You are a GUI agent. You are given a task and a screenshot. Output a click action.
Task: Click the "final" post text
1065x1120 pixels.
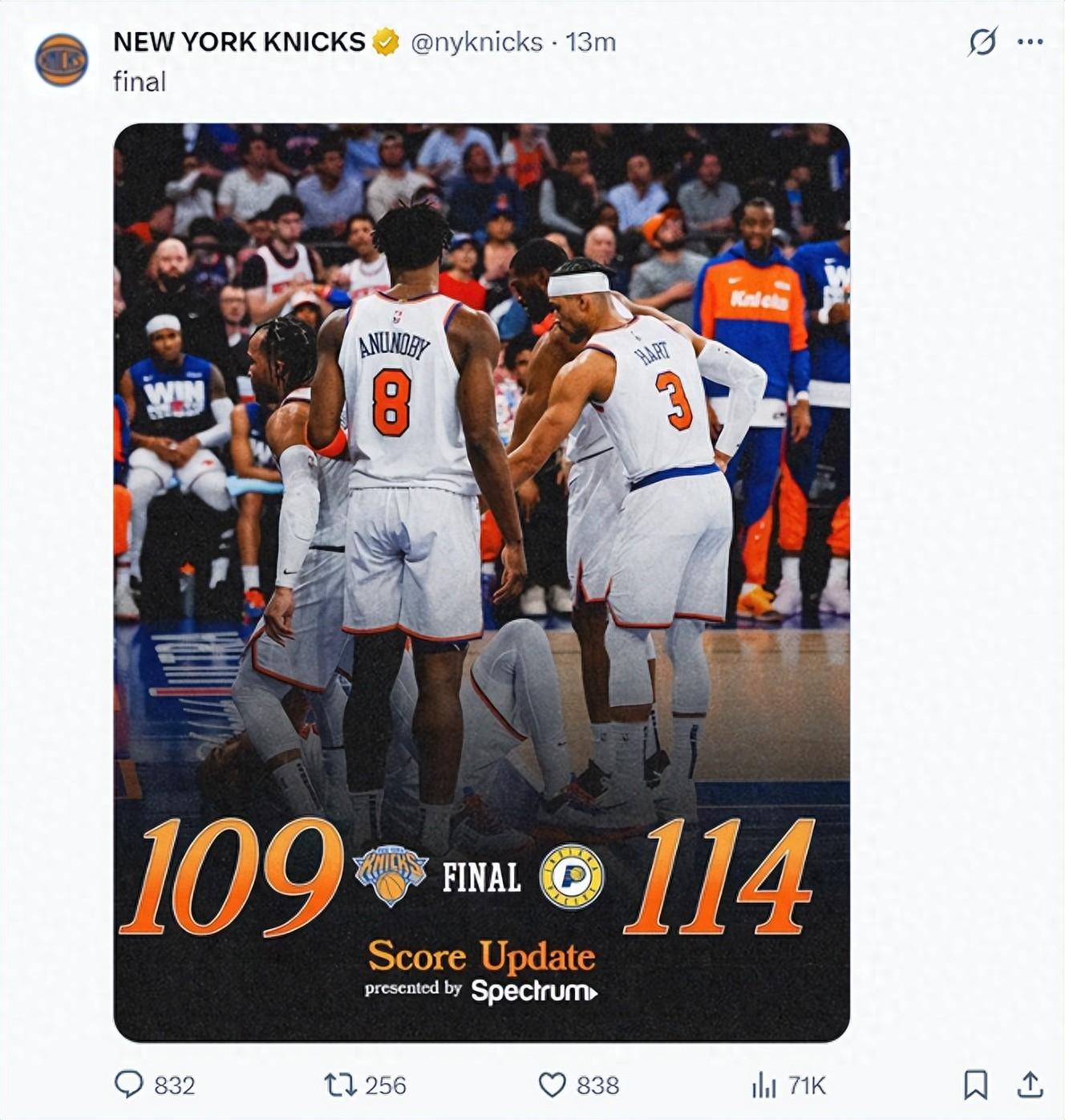click(140, 82)
